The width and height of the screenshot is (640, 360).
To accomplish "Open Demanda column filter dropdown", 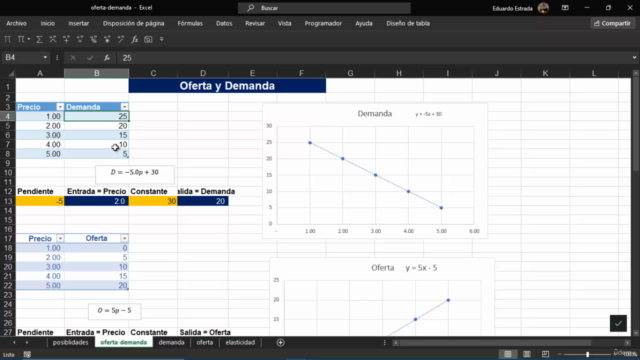I will (x=124, y=107).
